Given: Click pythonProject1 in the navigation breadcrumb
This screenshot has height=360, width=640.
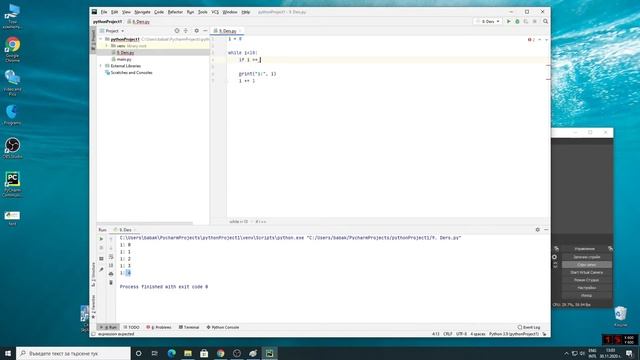Looking at the screenshot, I should [108, 22].
